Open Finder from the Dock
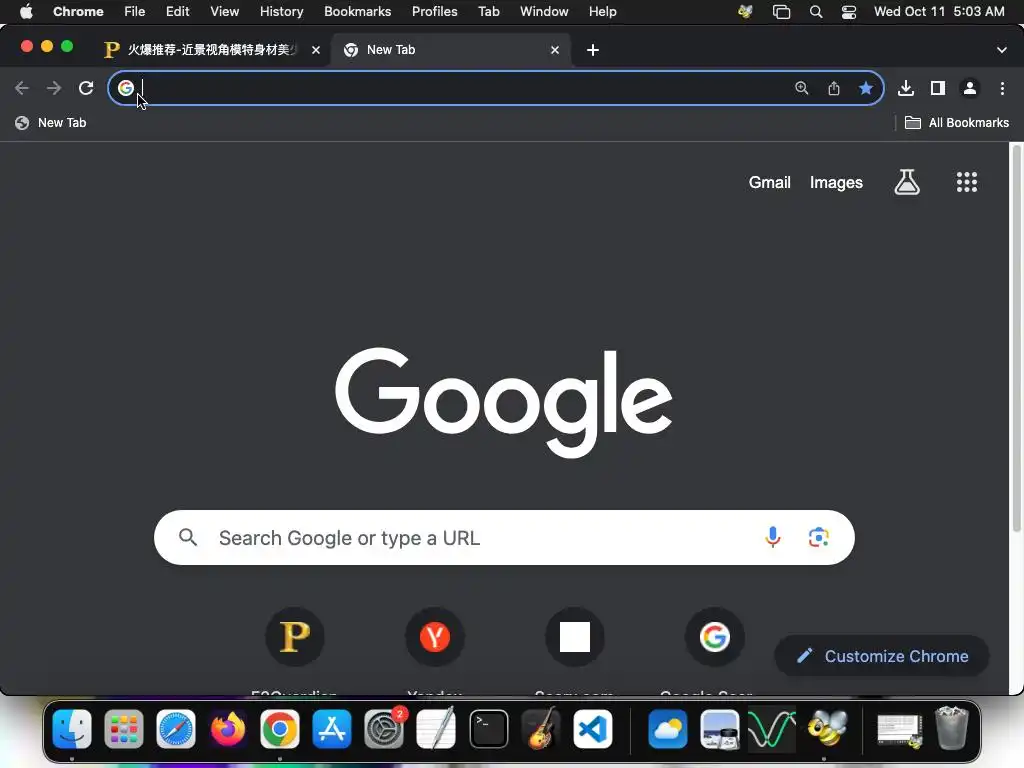 click(x=72, y=729)
